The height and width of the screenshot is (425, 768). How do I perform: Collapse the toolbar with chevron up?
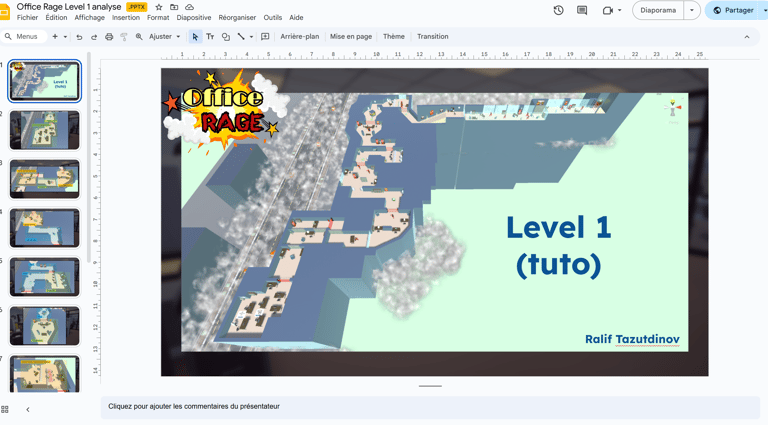click(747, 37)
